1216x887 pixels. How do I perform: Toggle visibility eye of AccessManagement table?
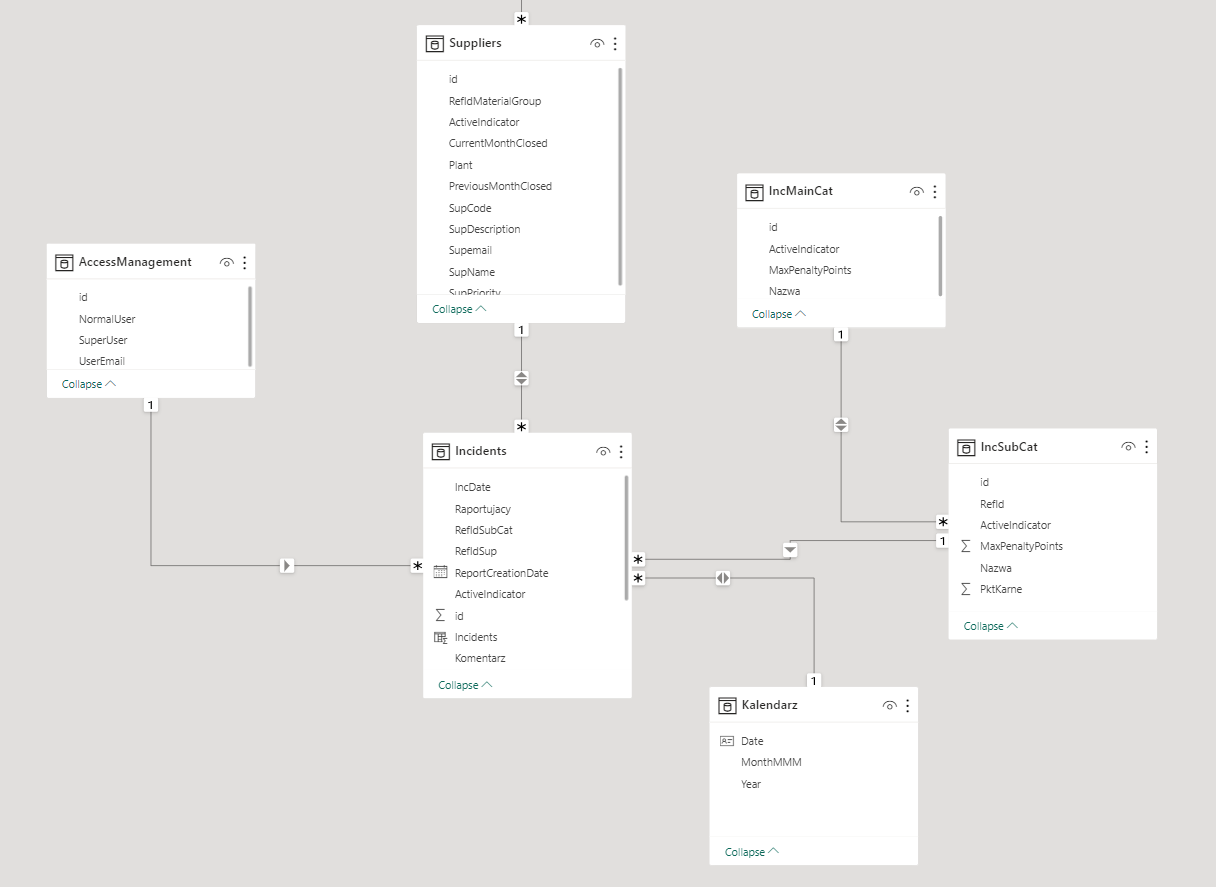coord(227,263)
